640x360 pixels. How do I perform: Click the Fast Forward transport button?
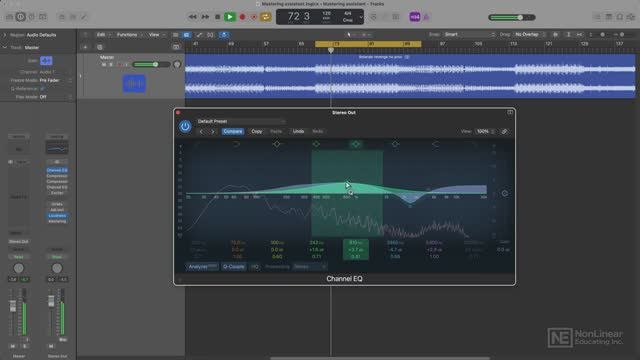[205, 17]
